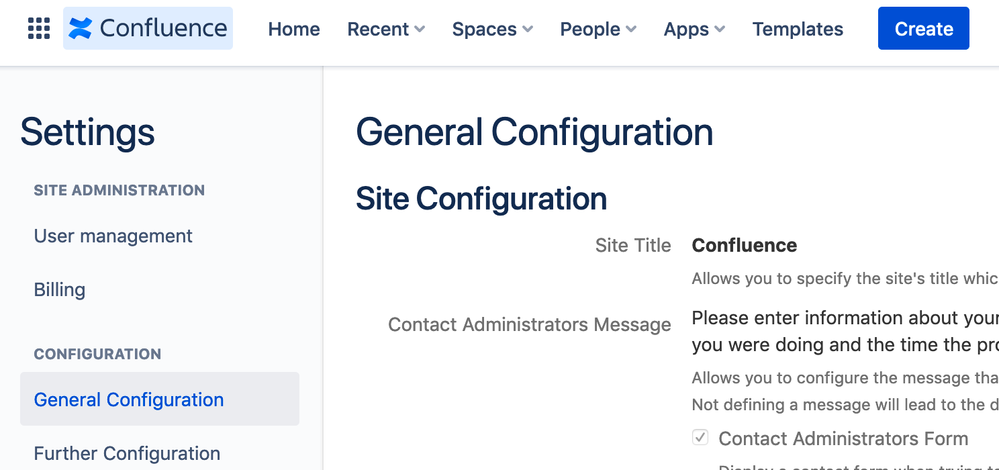Expand the Recent dropdown menu

386,29
